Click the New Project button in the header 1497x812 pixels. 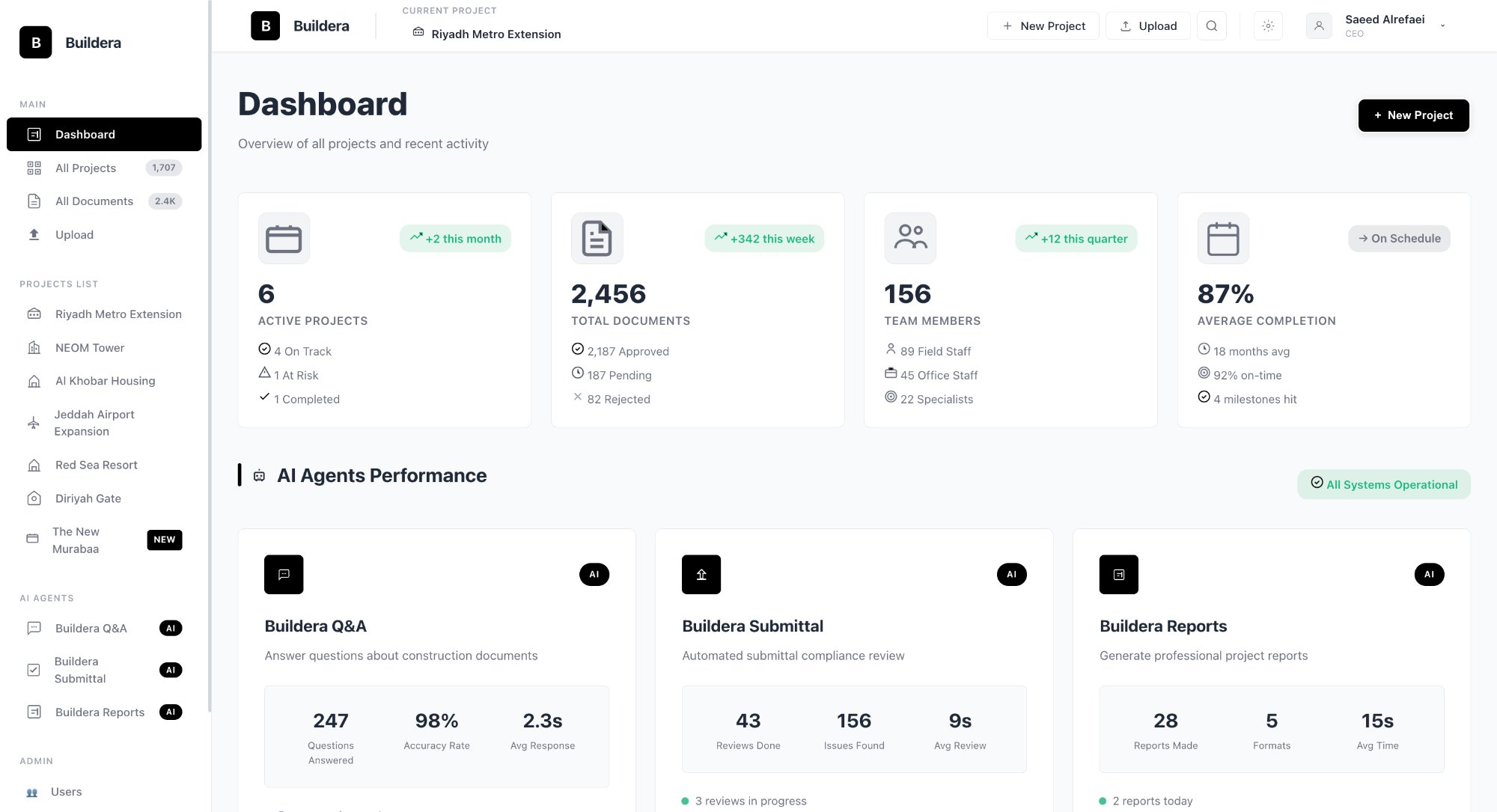pyautogui.click(x=1043, y=25)
